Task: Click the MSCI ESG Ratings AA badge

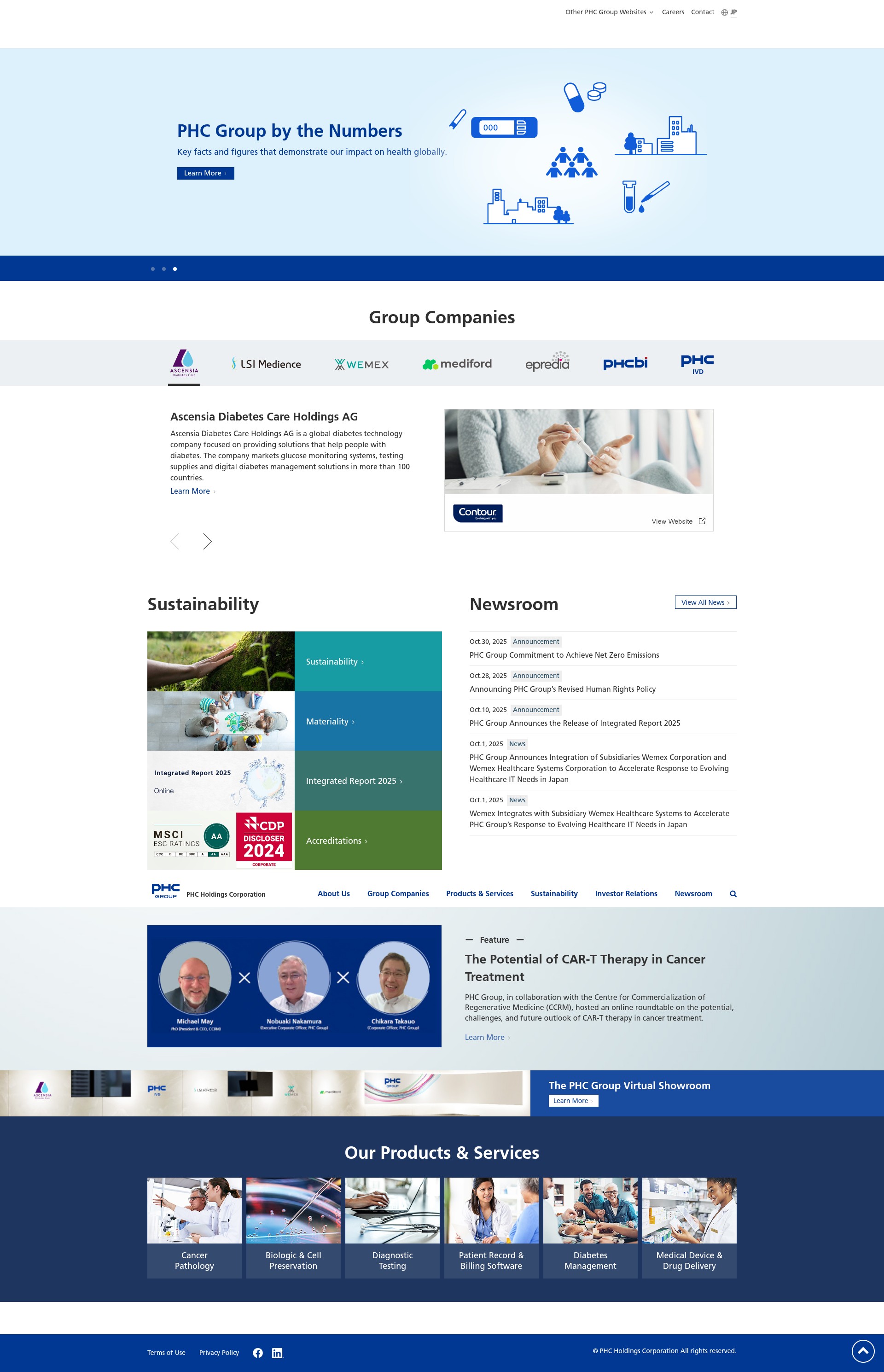Action: (192, 841)
